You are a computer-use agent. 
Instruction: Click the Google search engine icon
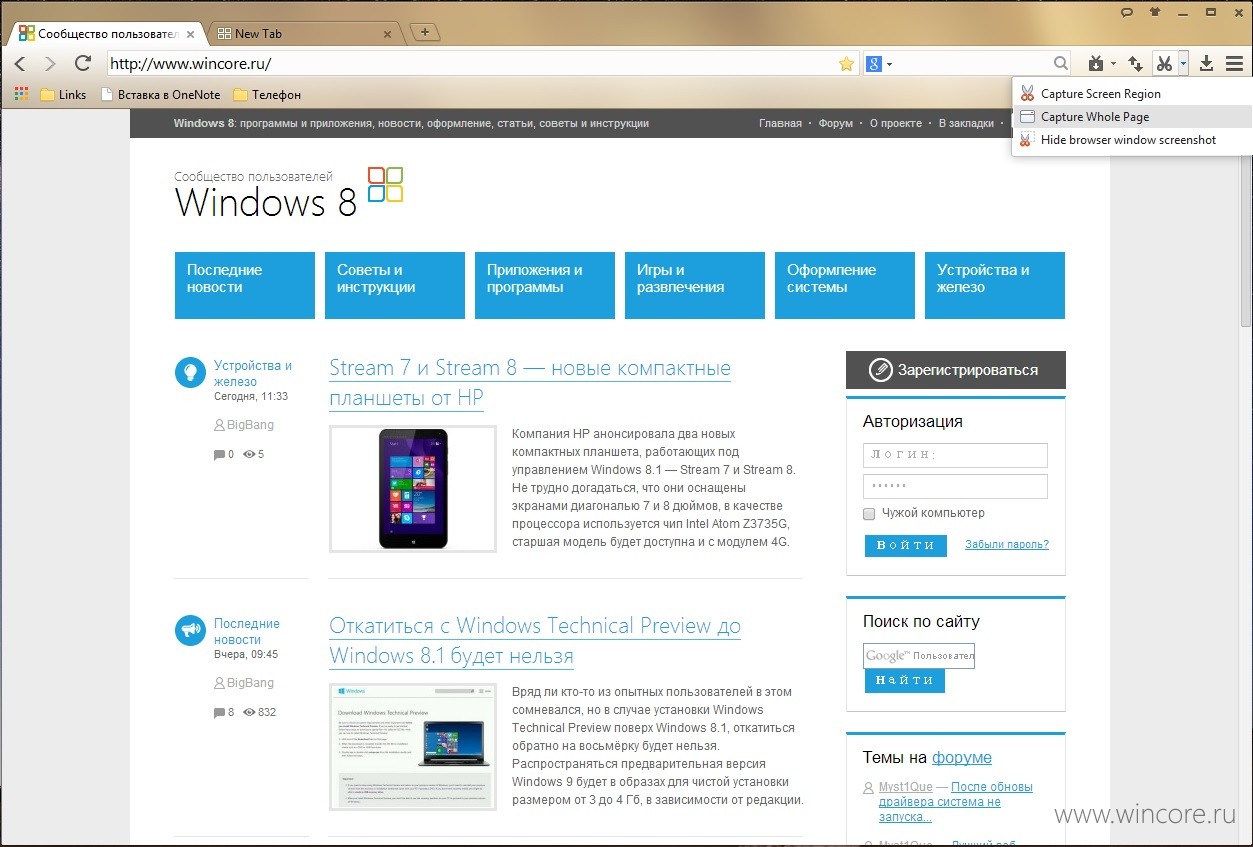(x=873, y=64)
